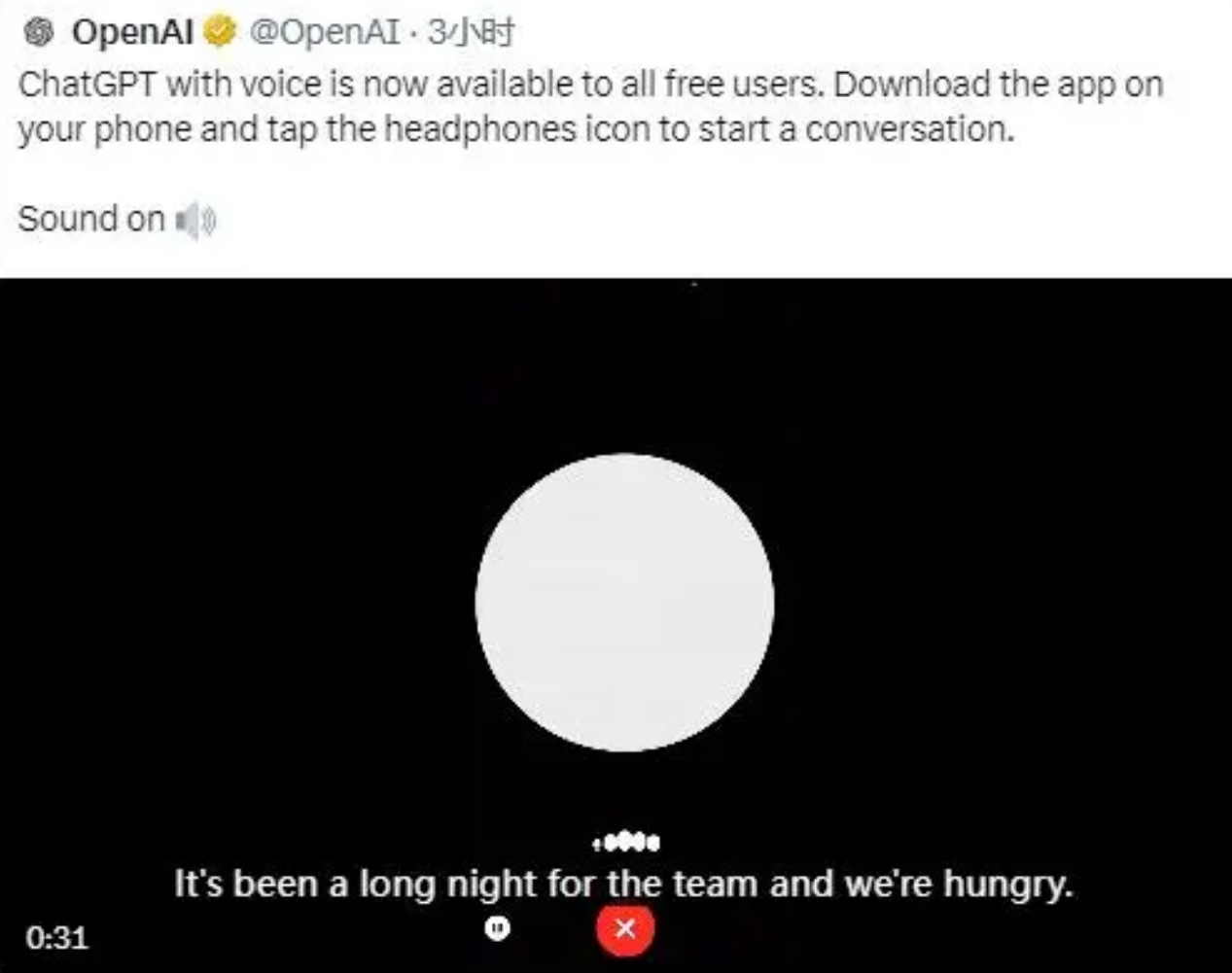Click the tiny dot at the video's top edge
This screenshot has height=973, width=1232.
point(693,285)
